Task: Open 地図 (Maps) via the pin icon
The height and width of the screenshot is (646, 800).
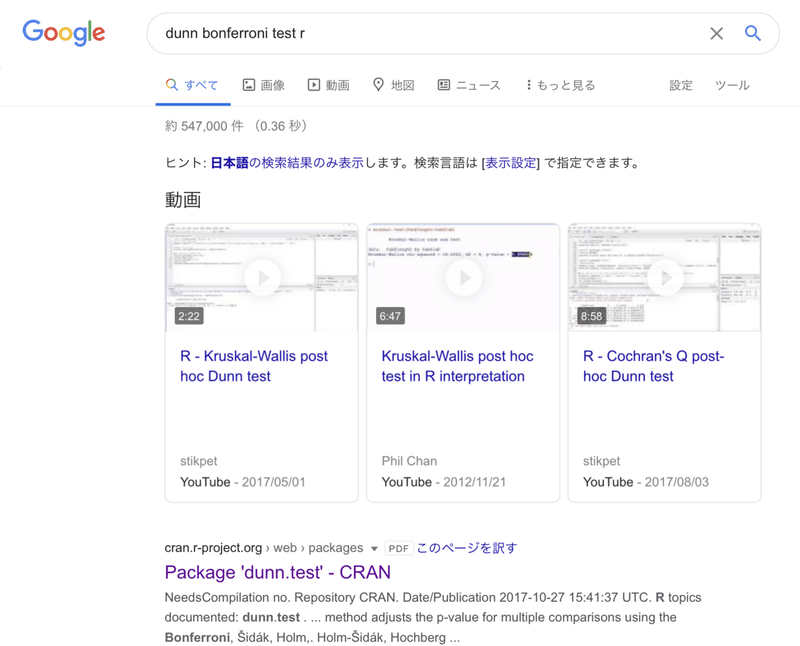Action: (381, 85)
